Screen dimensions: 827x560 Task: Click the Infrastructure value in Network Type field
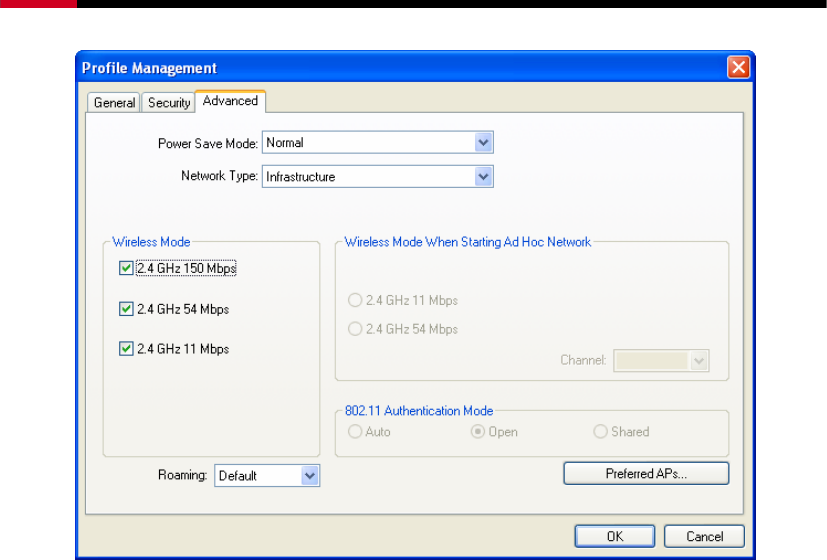(x=301, y=177)
